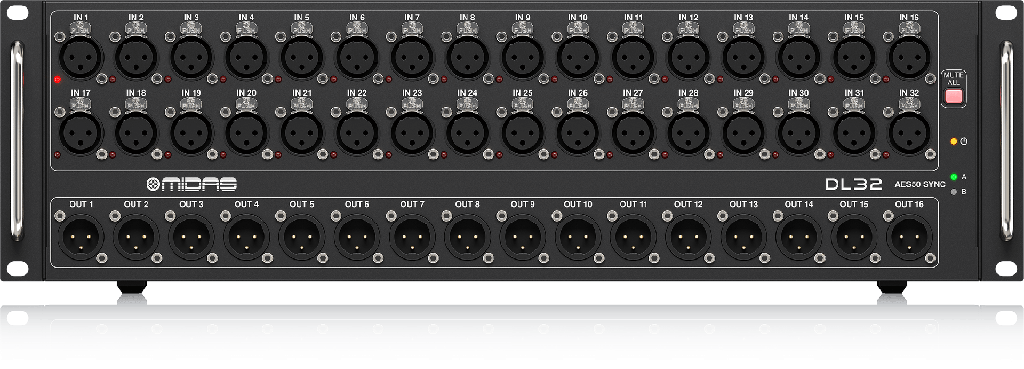This screenshot has height=369, width=1024.
Task: Select the IN 12 XLR input connector
Action: click(x=688, y=57)
